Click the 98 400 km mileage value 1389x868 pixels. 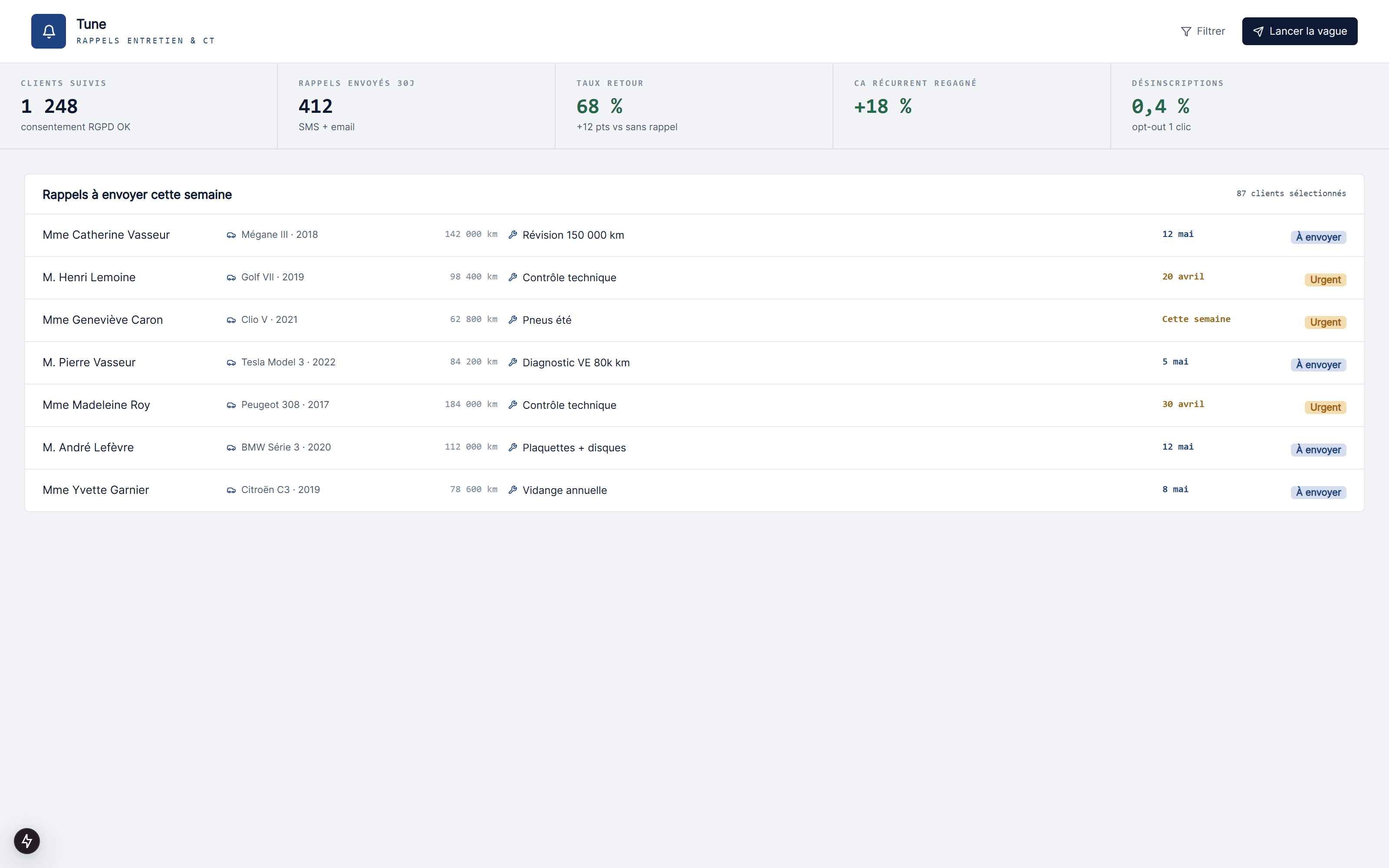[x=474, y=277]
